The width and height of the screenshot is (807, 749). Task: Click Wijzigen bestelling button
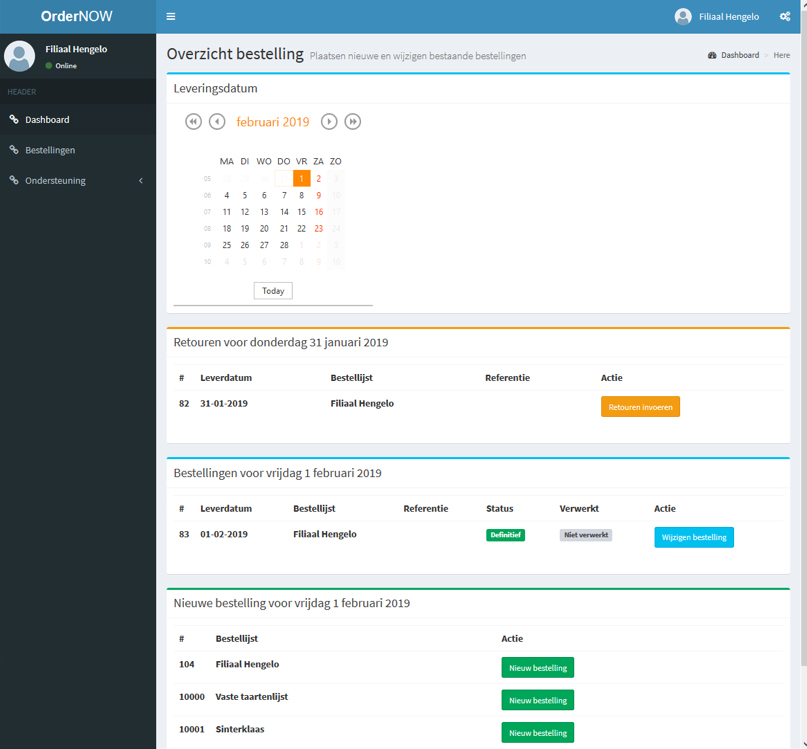coord(694,537)
